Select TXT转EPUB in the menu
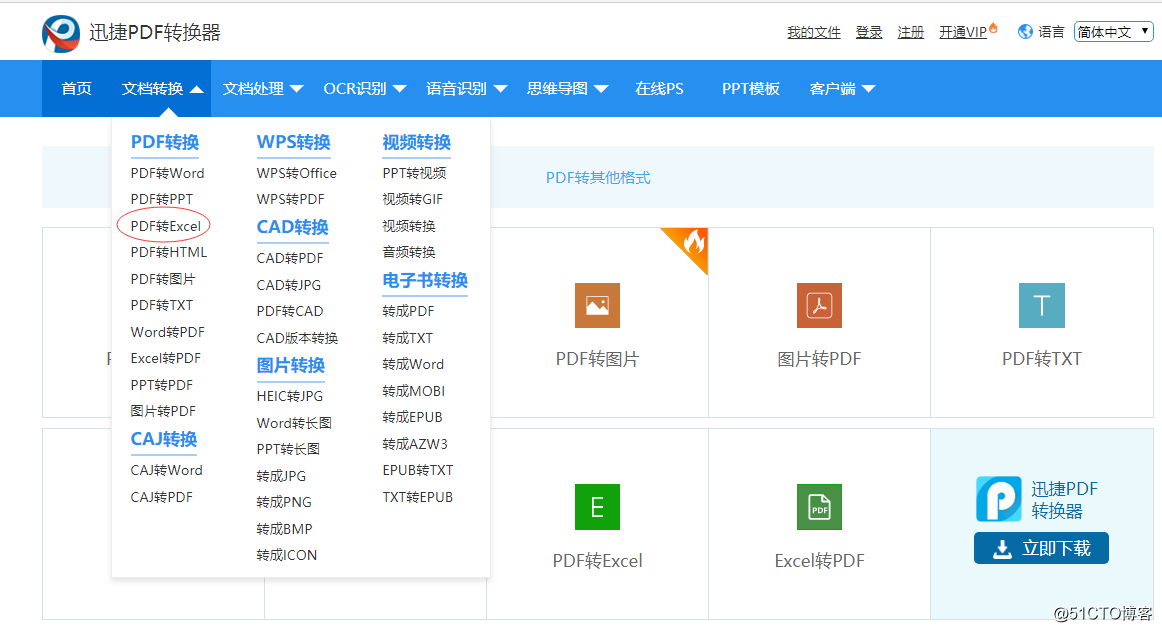This screenshot has height=632, width=1162. click(x=418, y=497)
